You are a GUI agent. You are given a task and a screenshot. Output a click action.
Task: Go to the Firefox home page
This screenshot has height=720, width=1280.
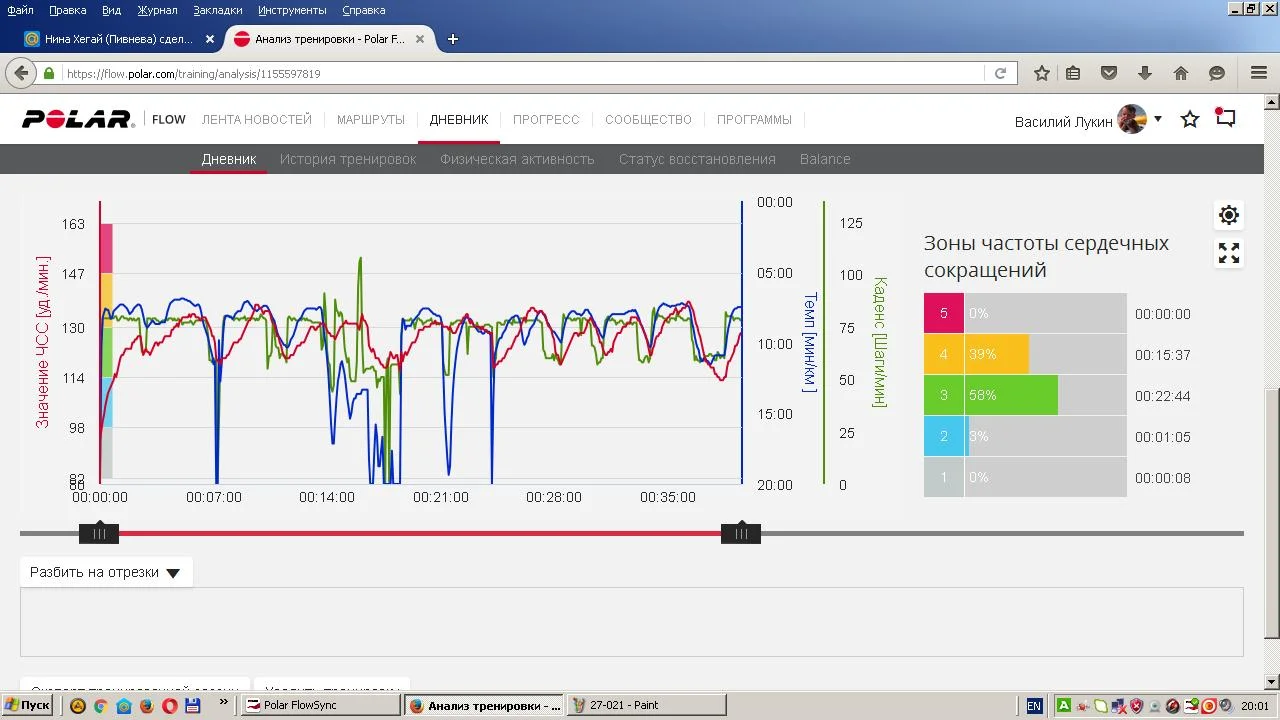[x=1181, y=73]
